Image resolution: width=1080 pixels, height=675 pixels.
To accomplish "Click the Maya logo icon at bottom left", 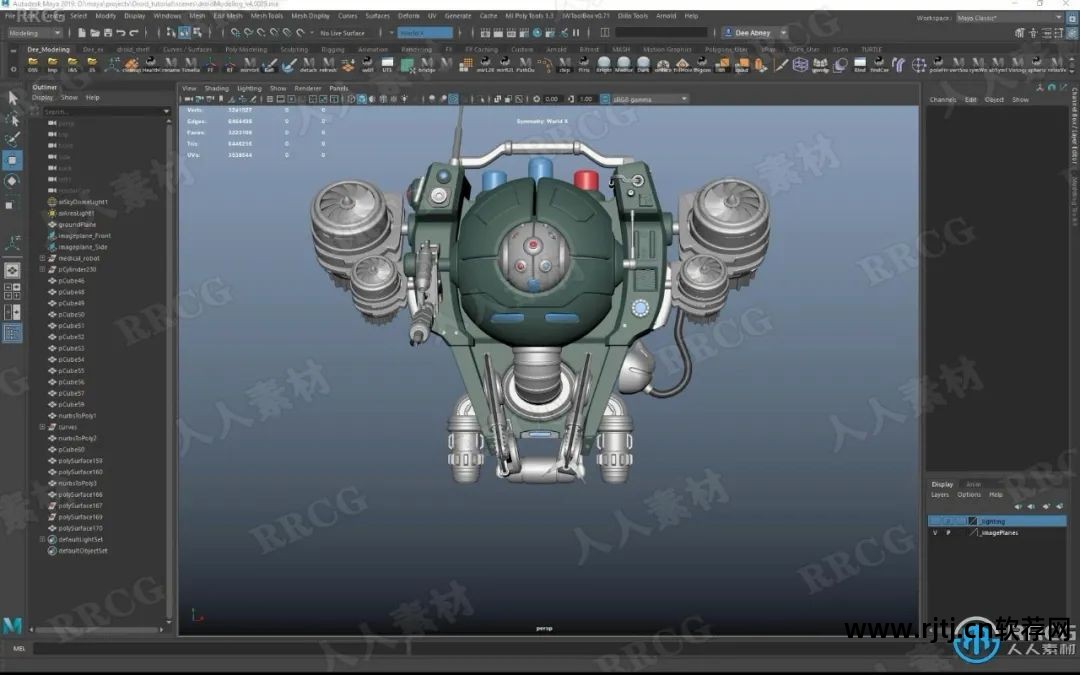I will (x=13, y=626).
